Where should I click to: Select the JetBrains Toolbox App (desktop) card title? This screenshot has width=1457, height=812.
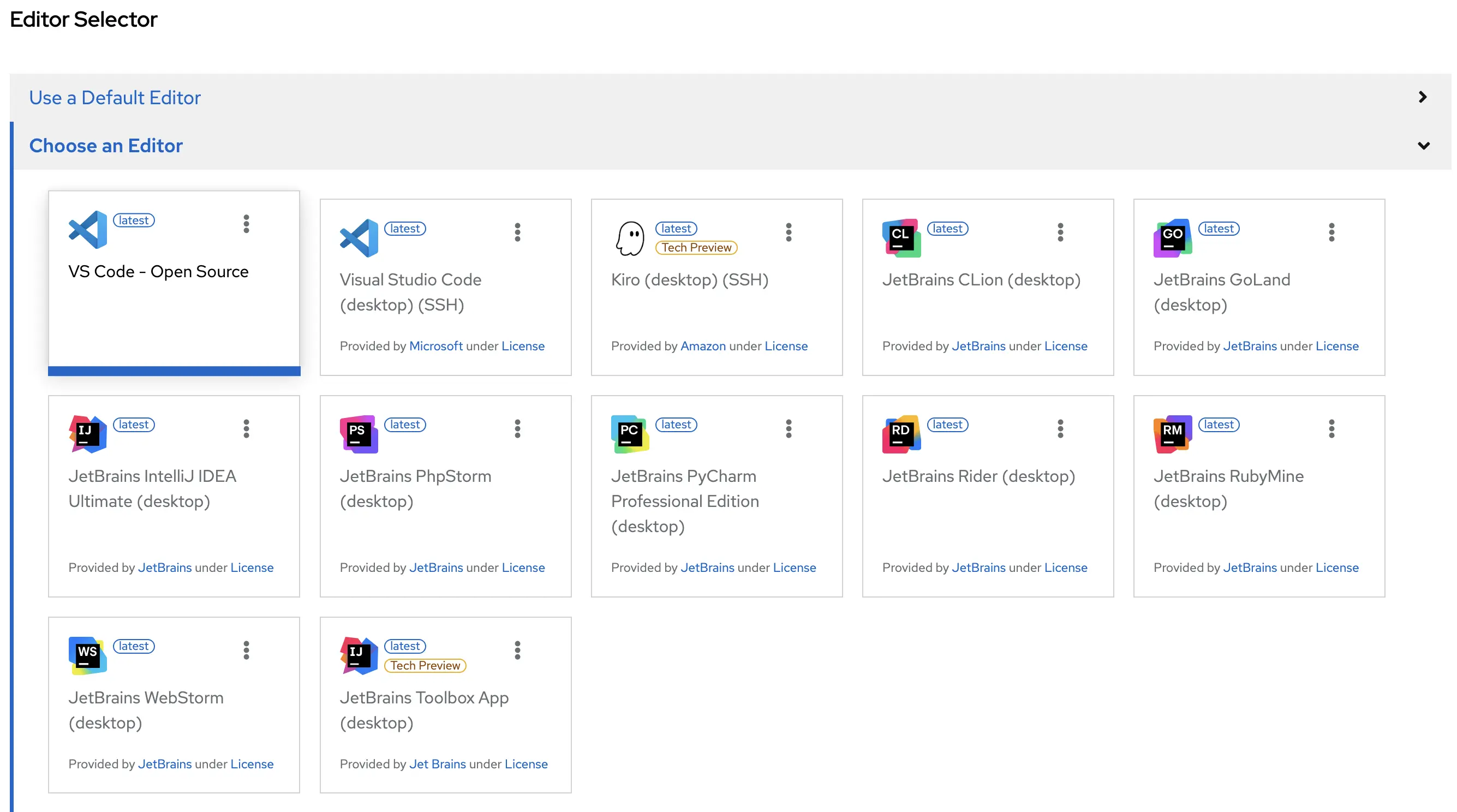[x=424, y=710]
